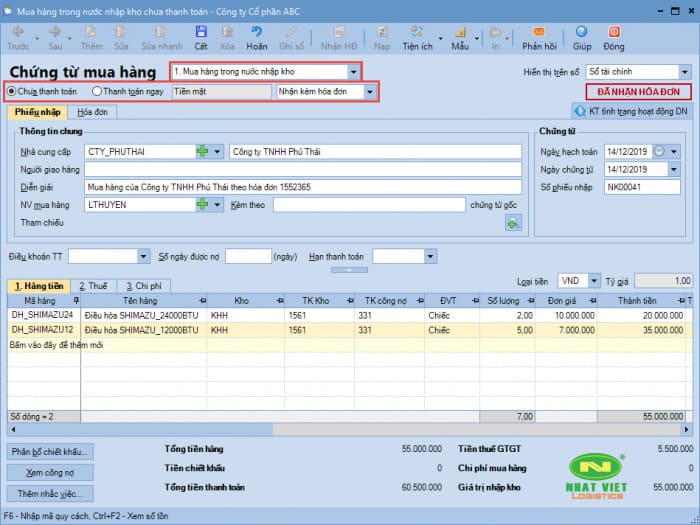The height and width of the screenshot is (525, 700).
Task: Click the Đóng (close) toolbar icon
Action: pos(613,37)
